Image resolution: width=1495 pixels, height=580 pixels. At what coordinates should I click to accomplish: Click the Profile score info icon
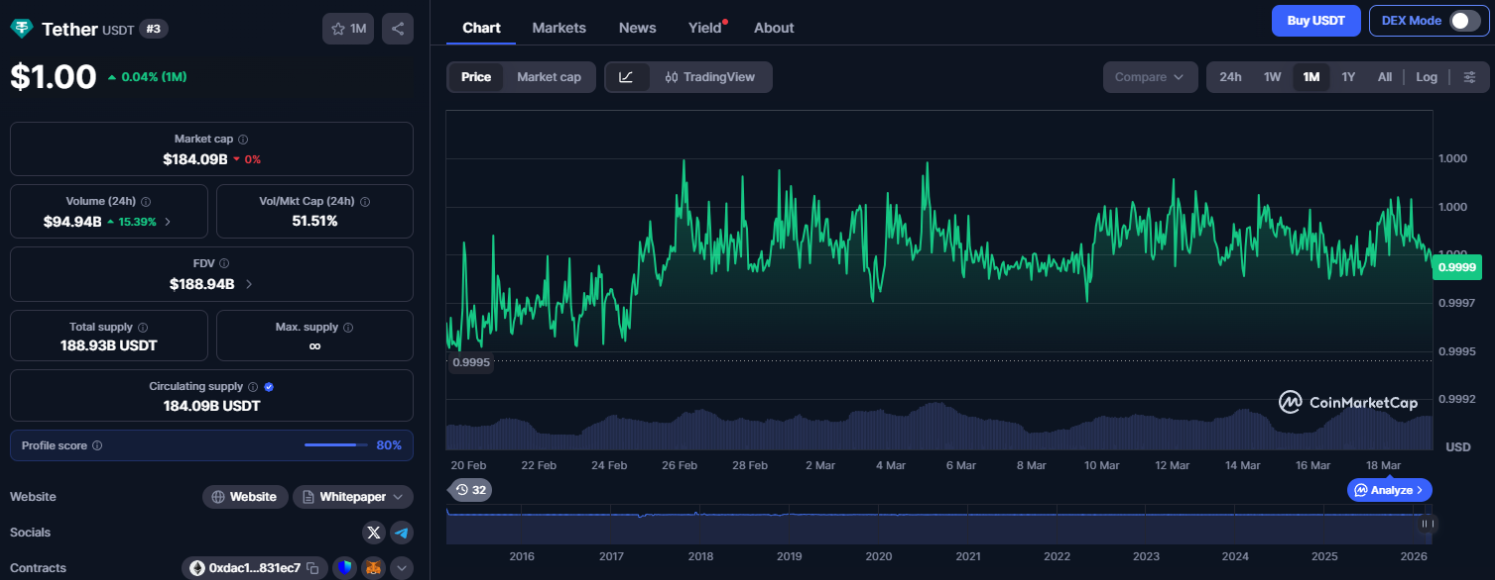[x=97, y=446]
